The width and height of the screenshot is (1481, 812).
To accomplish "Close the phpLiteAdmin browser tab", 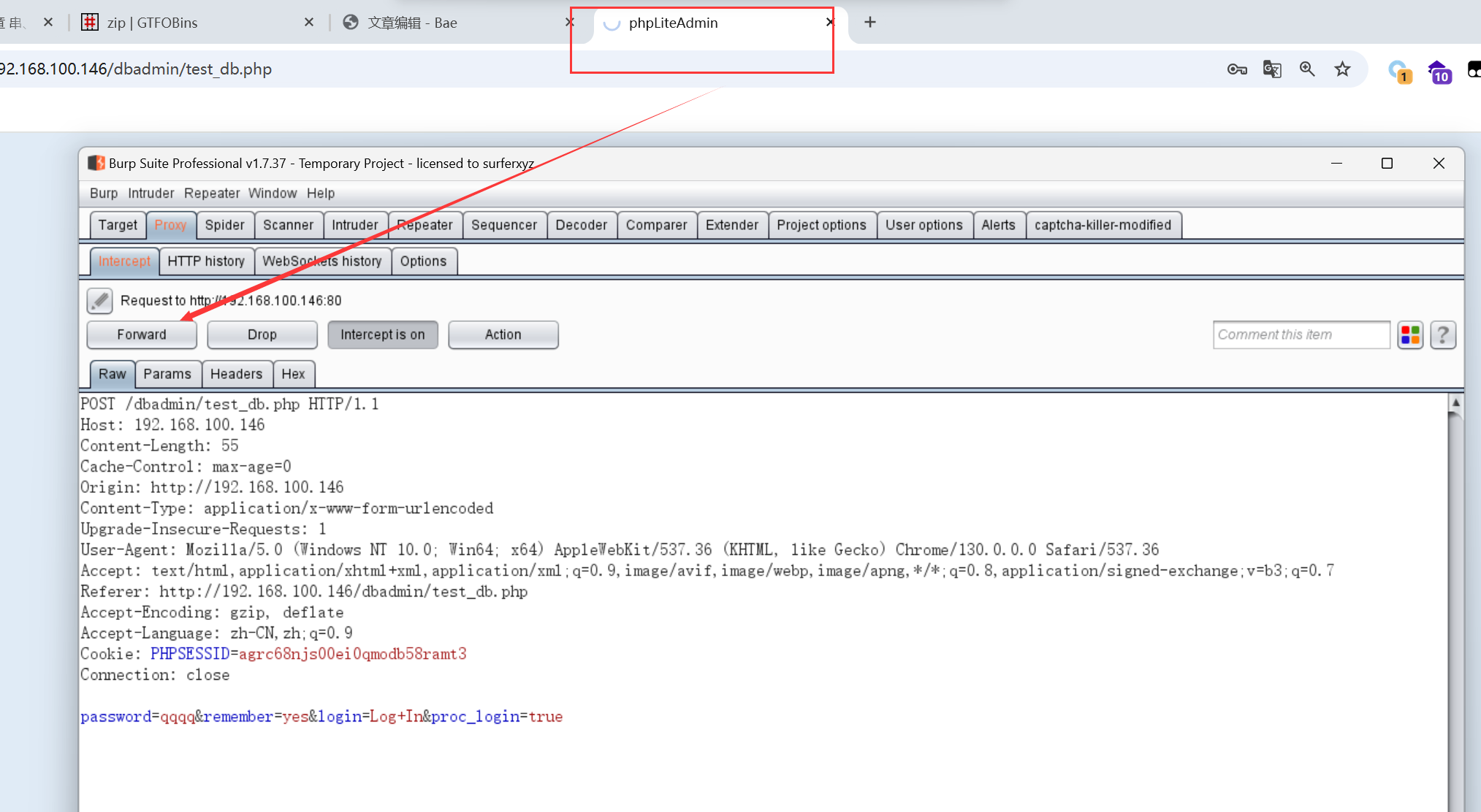I will [830, 22].
